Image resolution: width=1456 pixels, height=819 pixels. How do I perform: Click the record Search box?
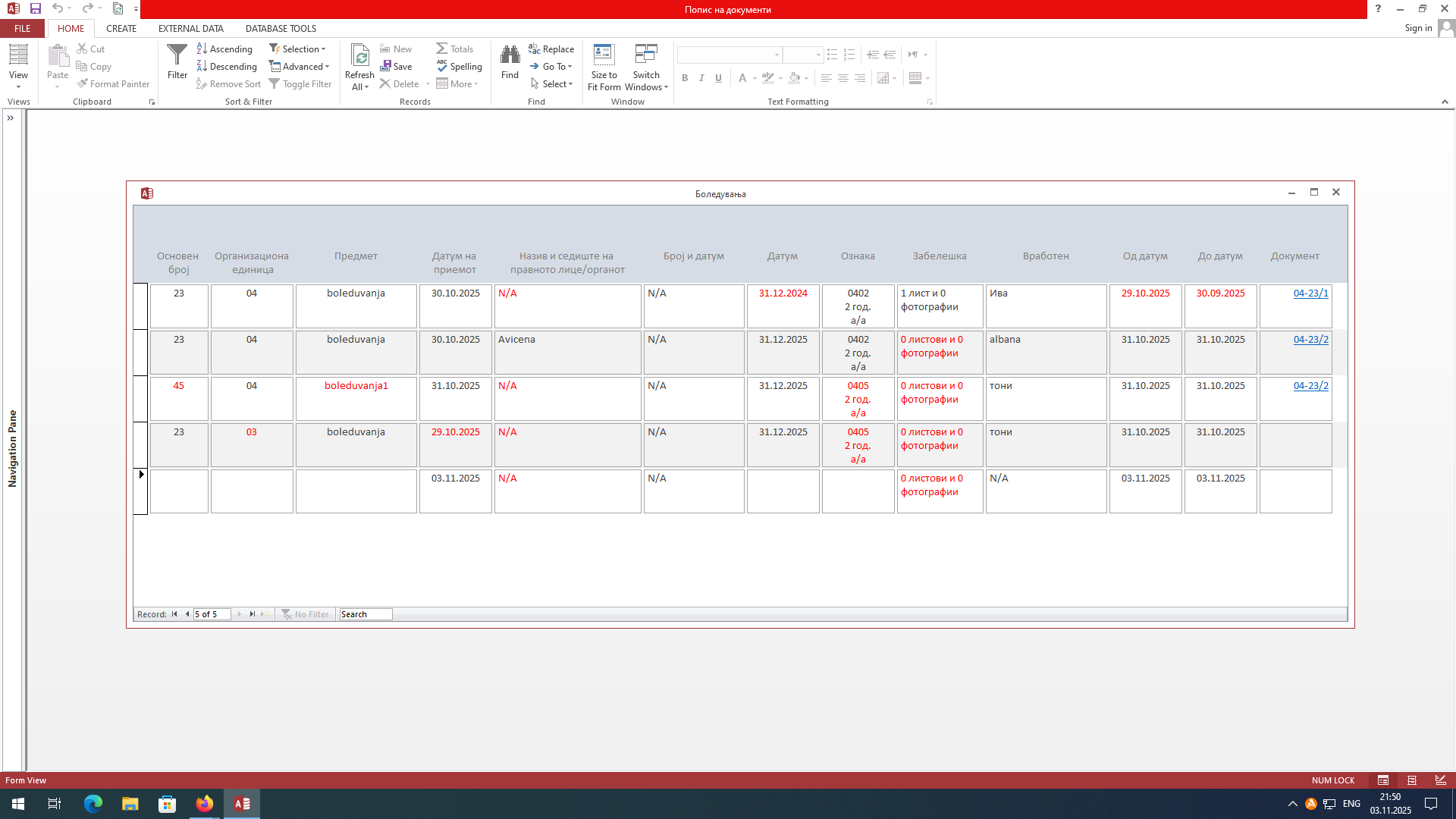click(x=366, y=614)
